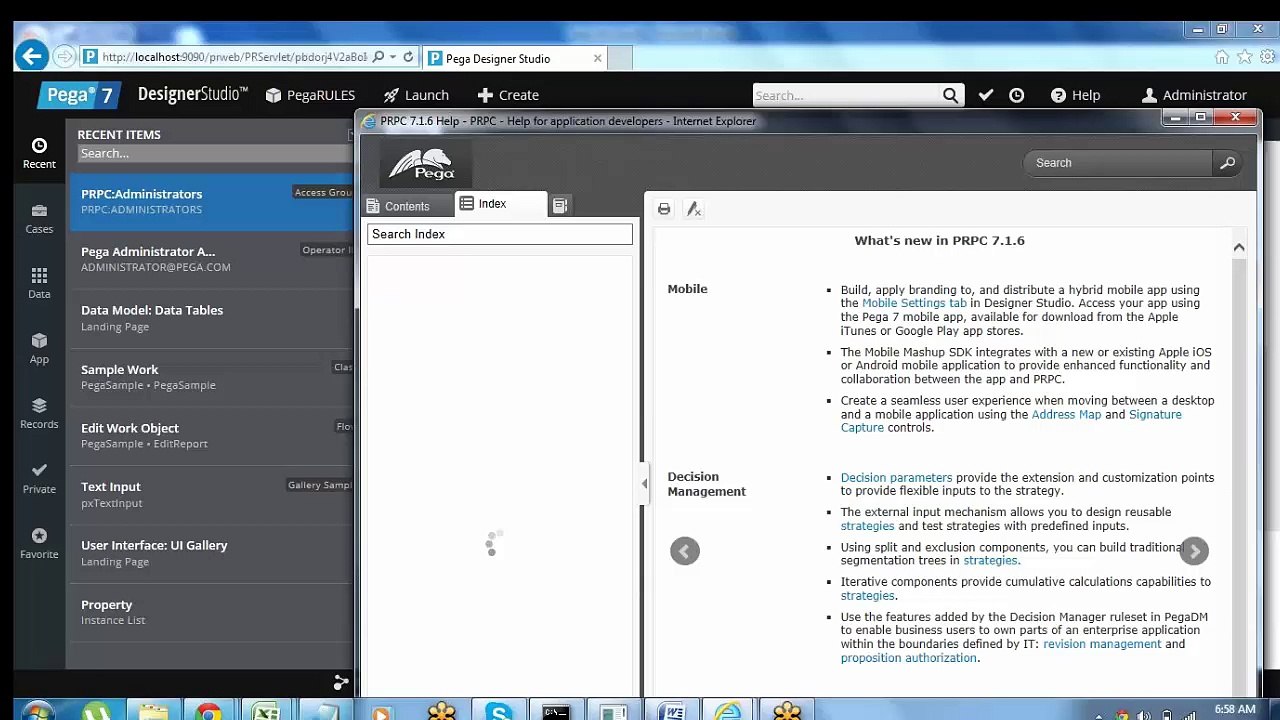Go to previous help slide arrow
This screenshot has width=1280, height=720.
coord(685,551)
